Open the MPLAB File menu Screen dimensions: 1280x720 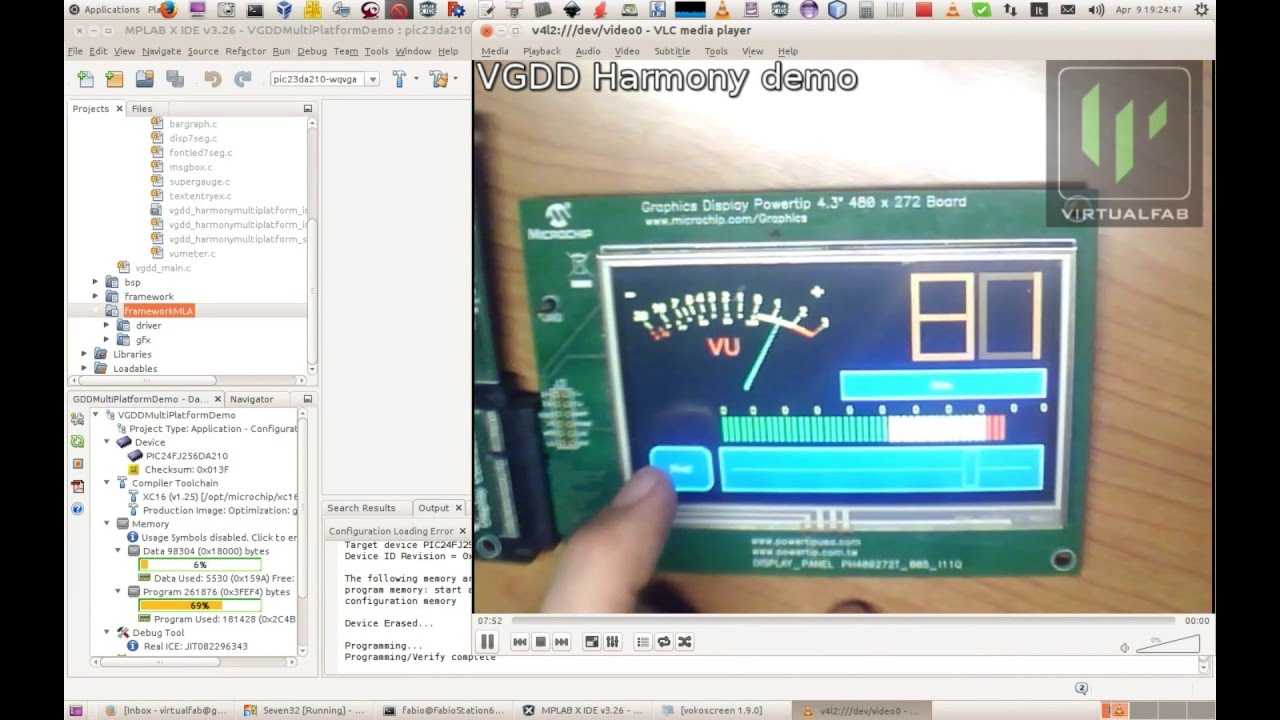pyautogui.click(x=75, y=51)
